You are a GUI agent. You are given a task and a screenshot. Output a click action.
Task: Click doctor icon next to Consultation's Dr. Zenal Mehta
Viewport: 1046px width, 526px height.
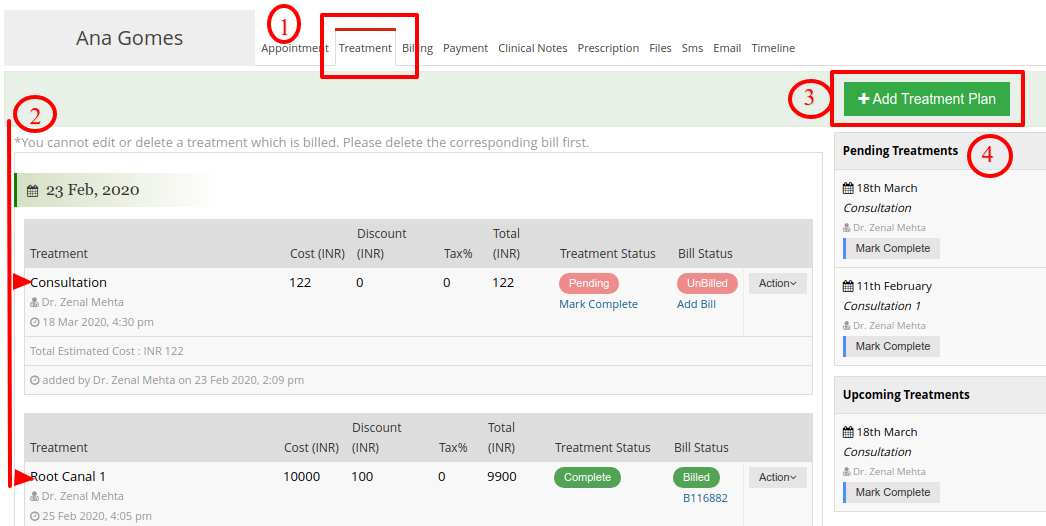[35, 302]
